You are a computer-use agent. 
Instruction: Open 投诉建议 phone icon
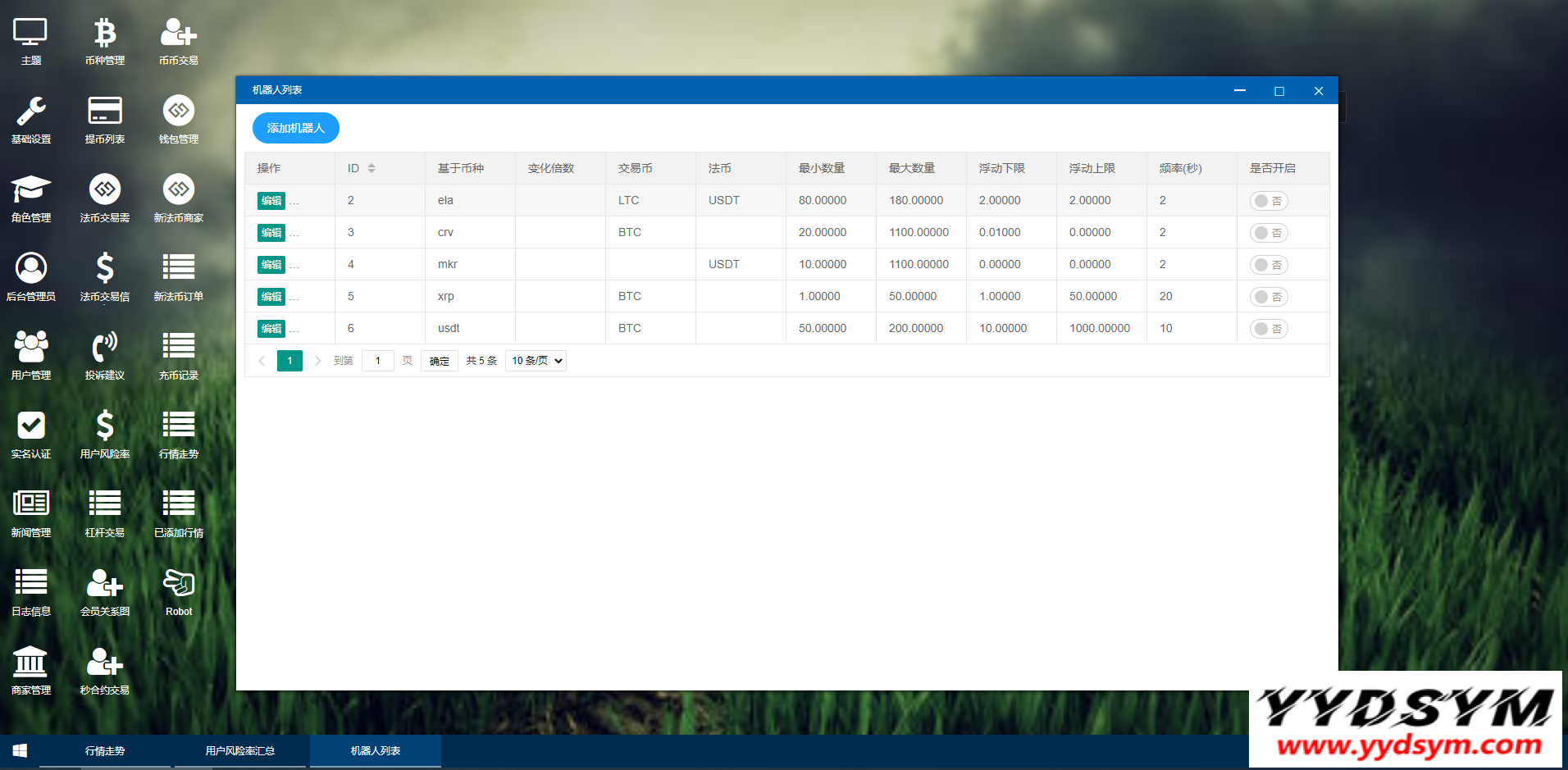[105, 348]
